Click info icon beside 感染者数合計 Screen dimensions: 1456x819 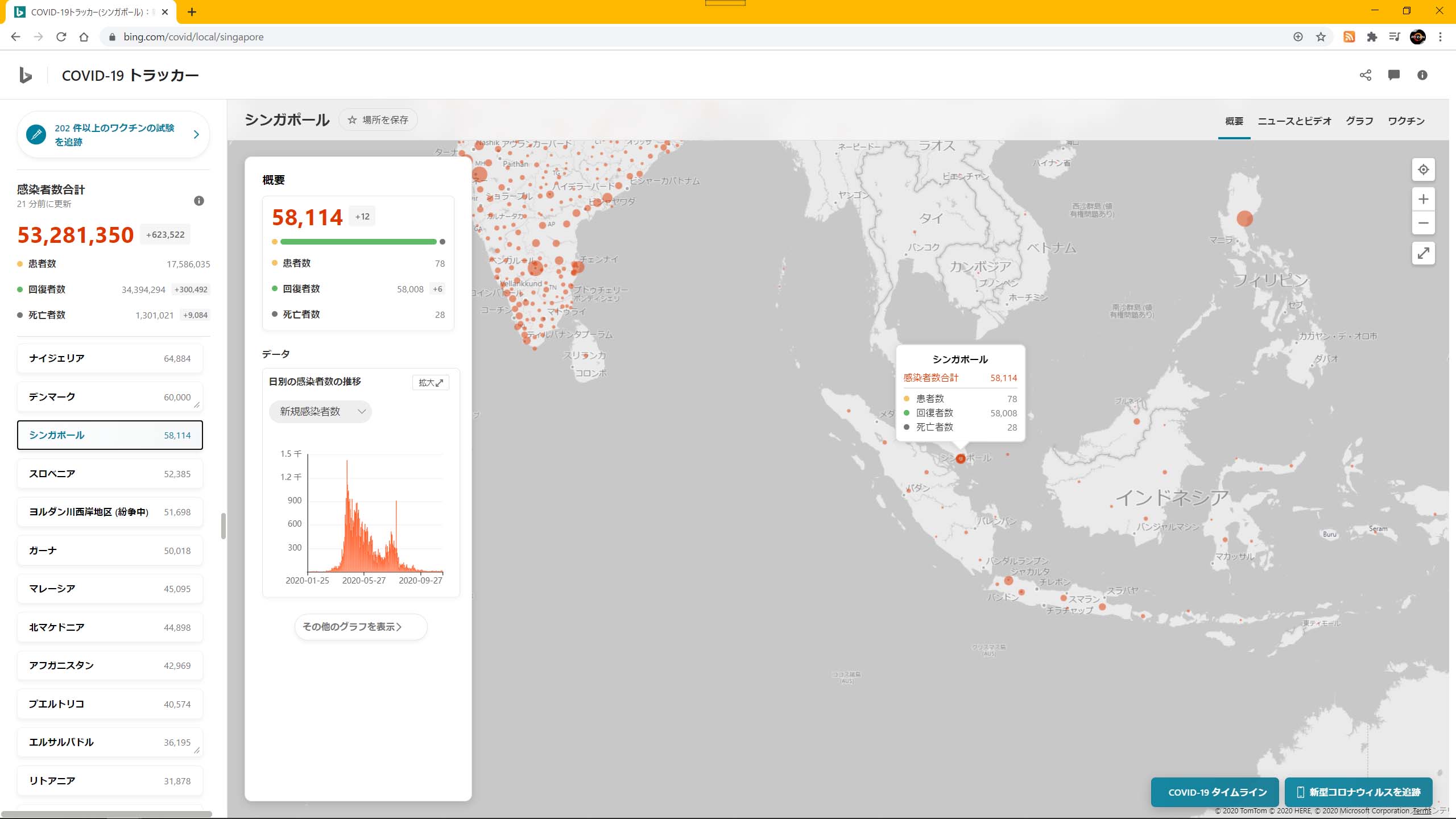click(x=199, y=201)
